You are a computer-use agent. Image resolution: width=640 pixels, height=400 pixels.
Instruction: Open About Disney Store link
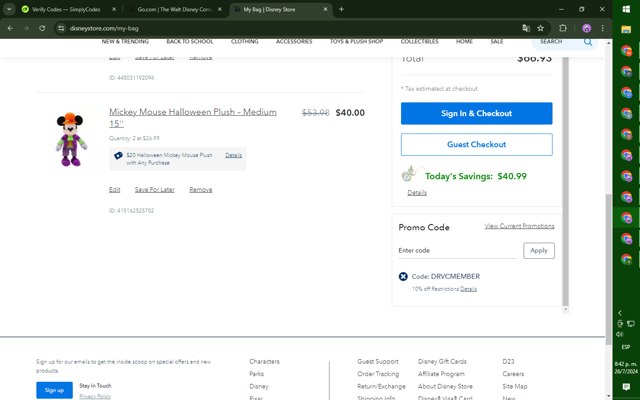(x=445, y=387)
